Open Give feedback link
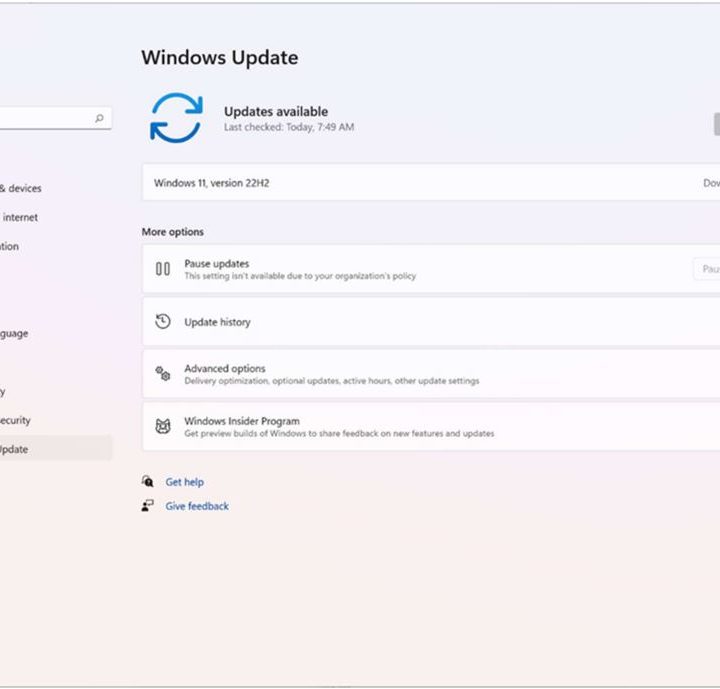Image resolution: width=720 pixels, height=689 pixels. point(197,506)
